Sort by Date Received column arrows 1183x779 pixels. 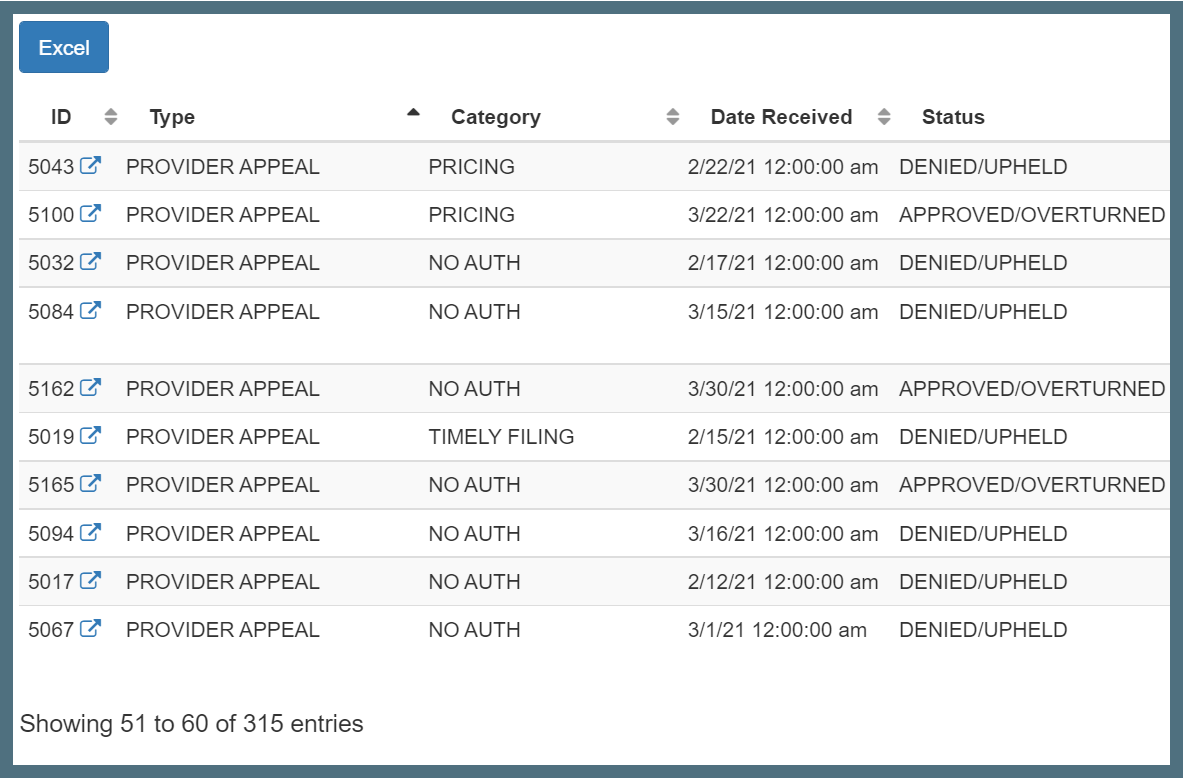tap(884, 117)
